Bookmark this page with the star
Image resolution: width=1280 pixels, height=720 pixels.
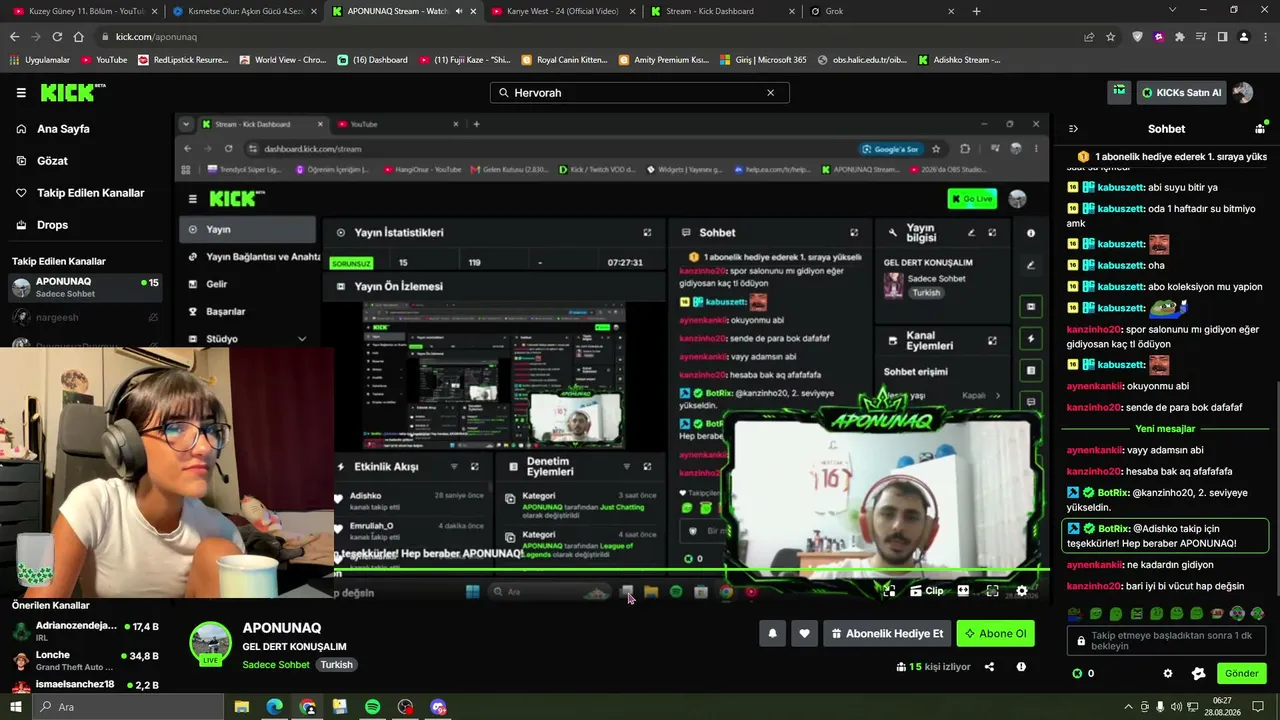(1110, 37)
